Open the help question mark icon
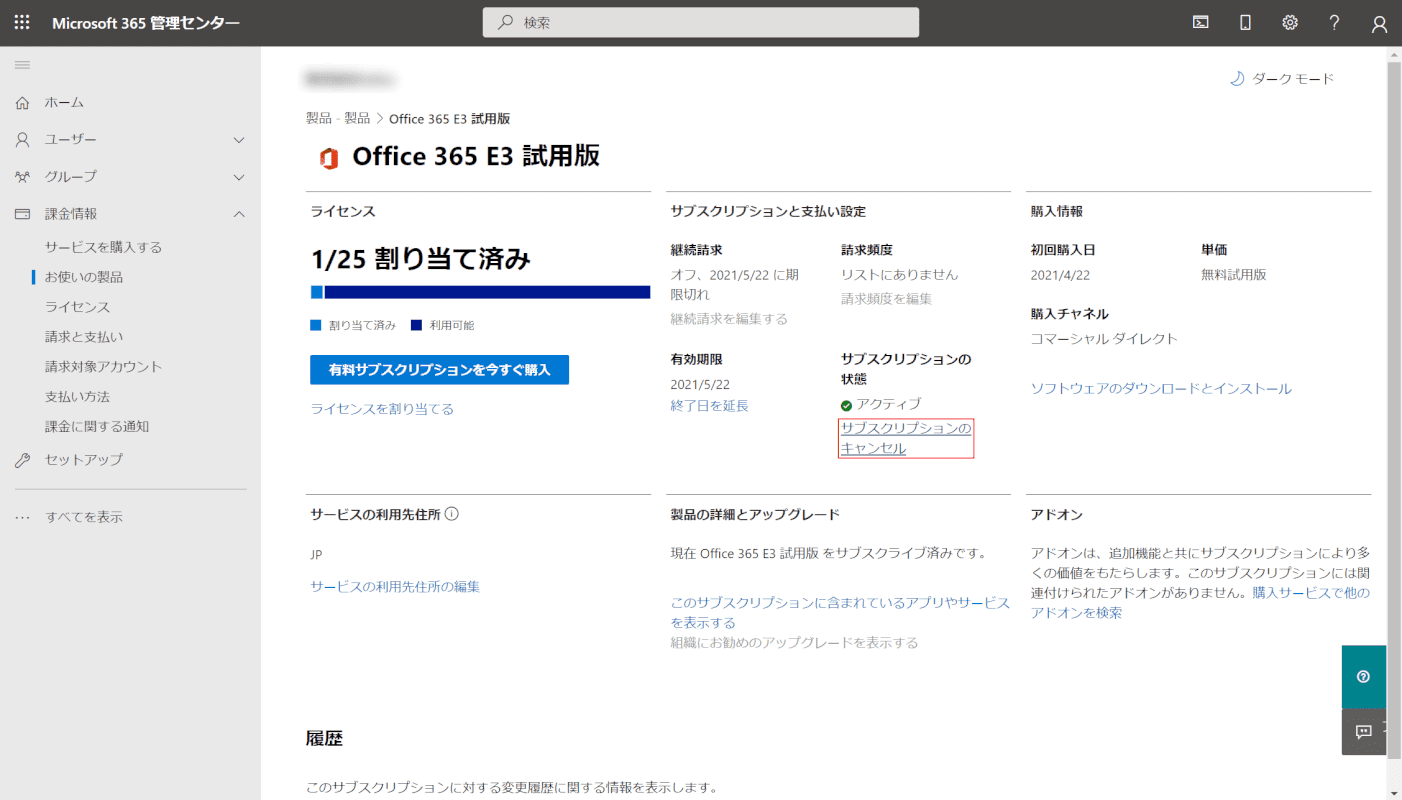1402x800 pixels. point(1335,23)
